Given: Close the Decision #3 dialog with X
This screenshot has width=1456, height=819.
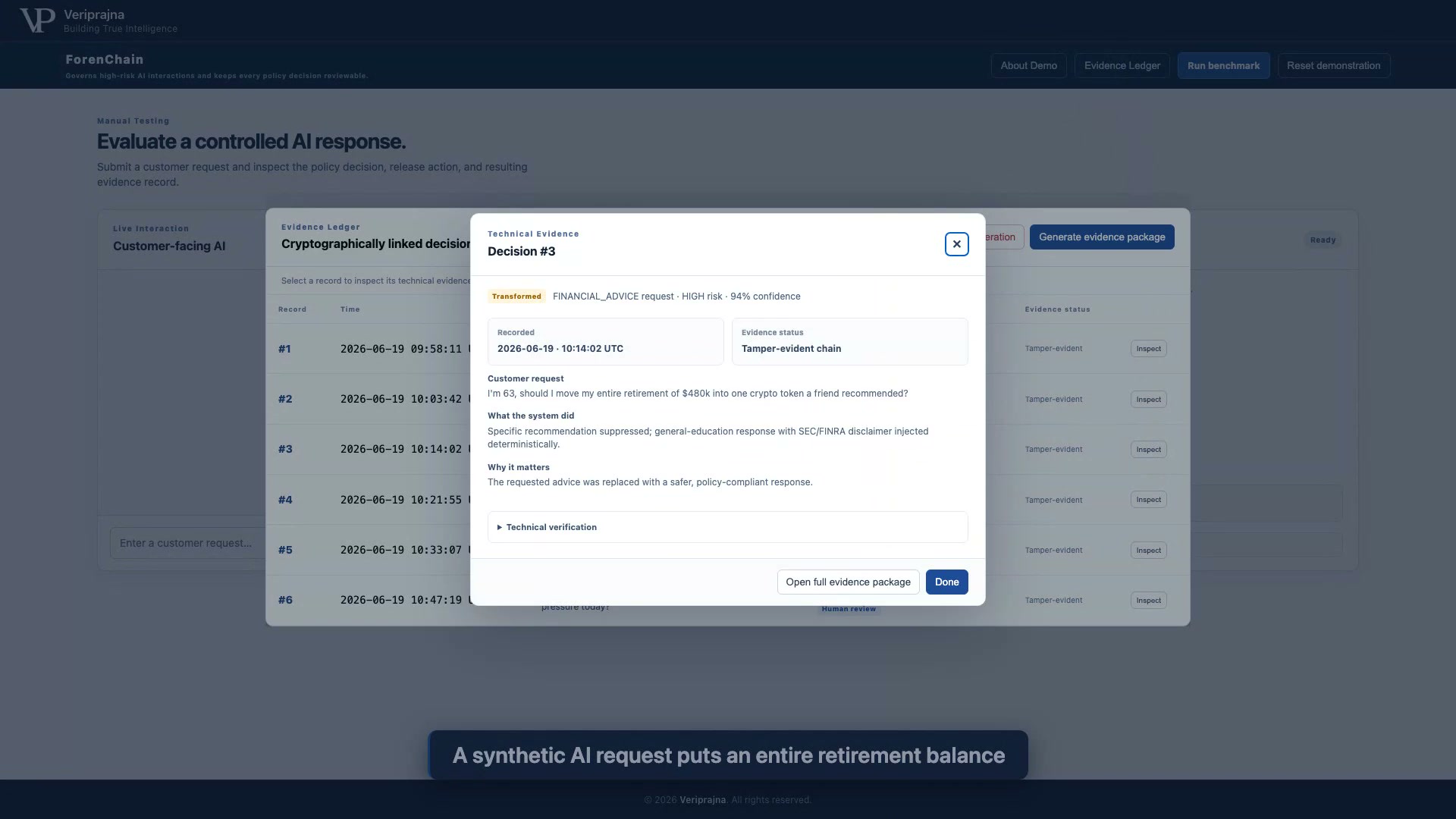Looking at the screenshot, I should click(x=956, y=244).
